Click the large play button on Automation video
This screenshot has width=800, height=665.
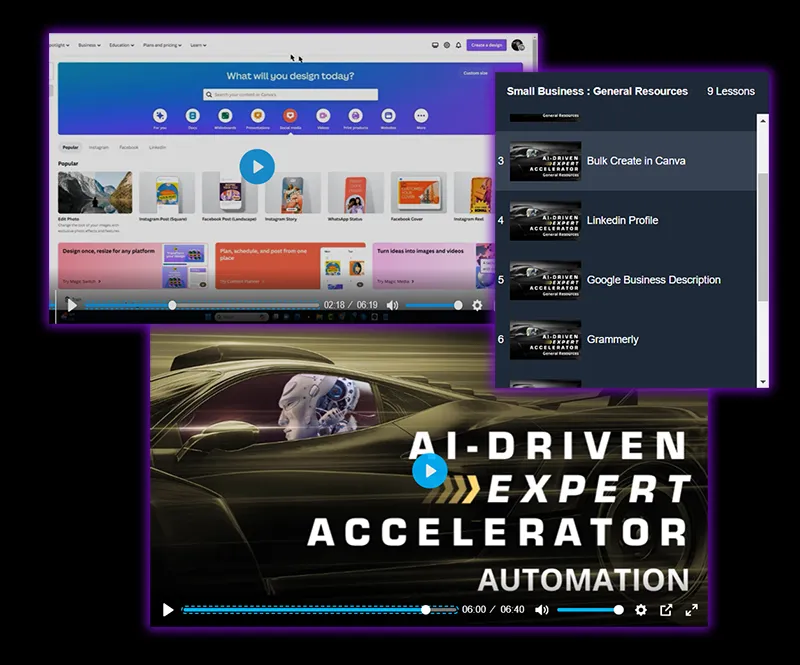click(430, 471)
